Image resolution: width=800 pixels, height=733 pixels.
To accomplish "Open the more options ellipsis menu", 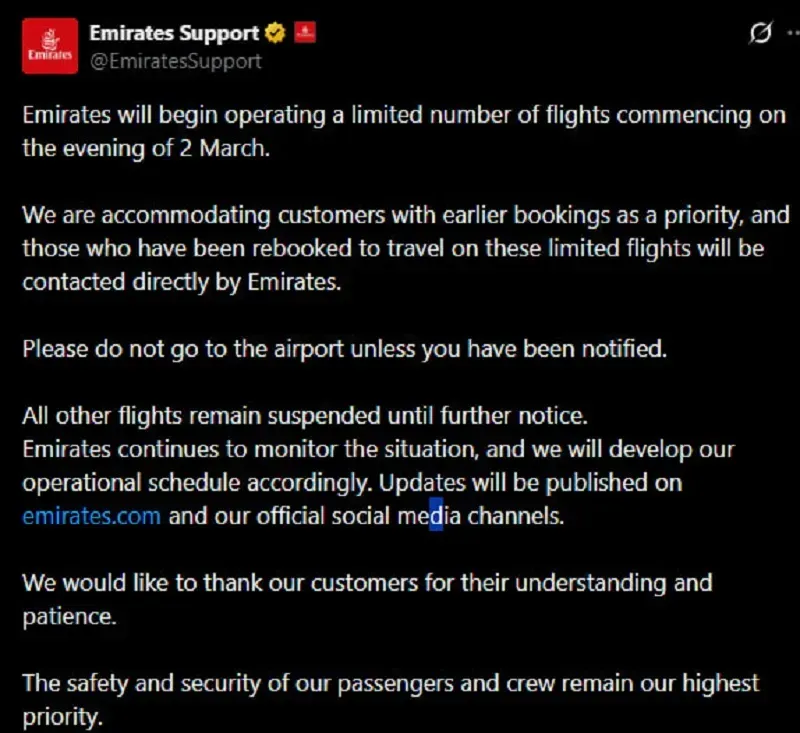I will click(792, 34).
